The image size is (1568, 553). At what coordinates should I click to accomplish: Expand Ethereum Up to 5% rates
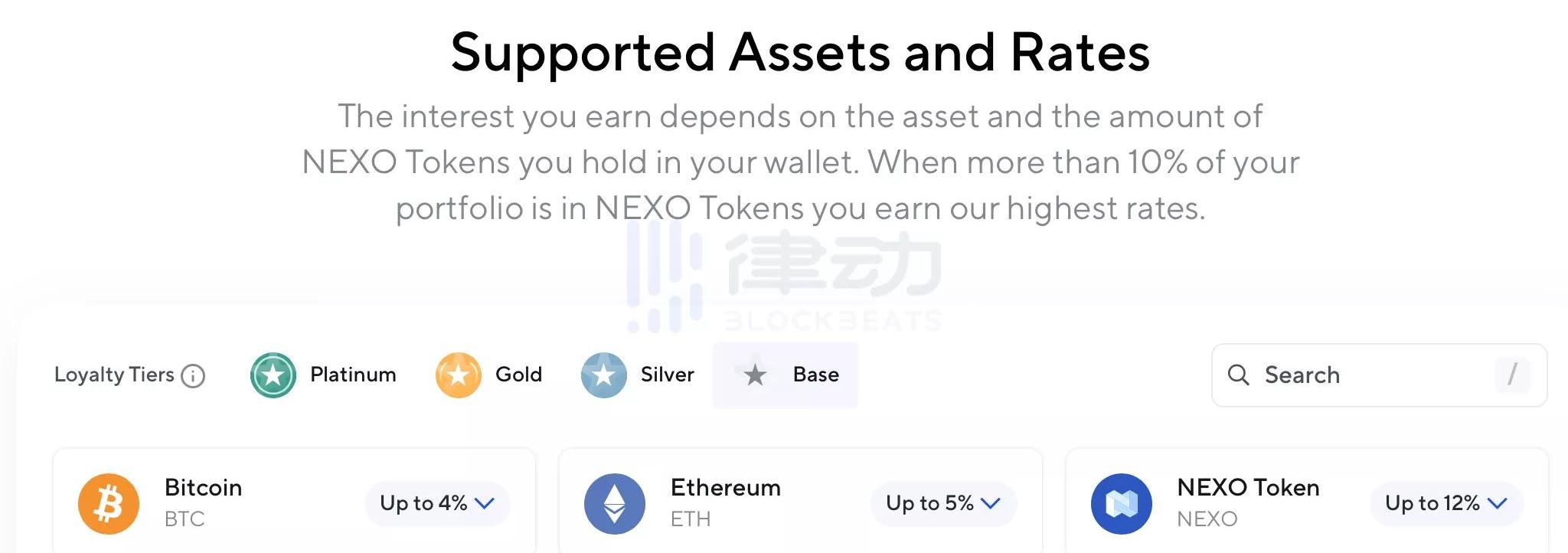(943, 503)
